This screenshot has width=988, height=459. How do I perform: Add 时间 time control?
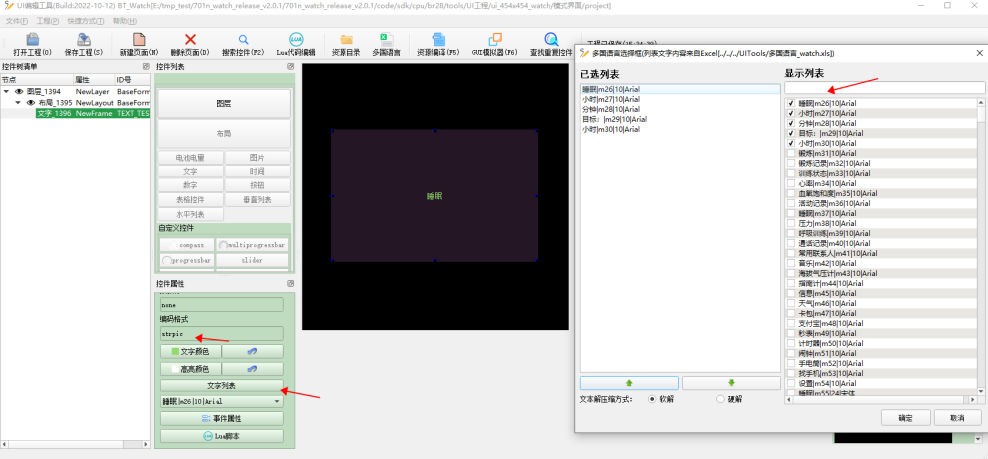[x=257, y=171]
